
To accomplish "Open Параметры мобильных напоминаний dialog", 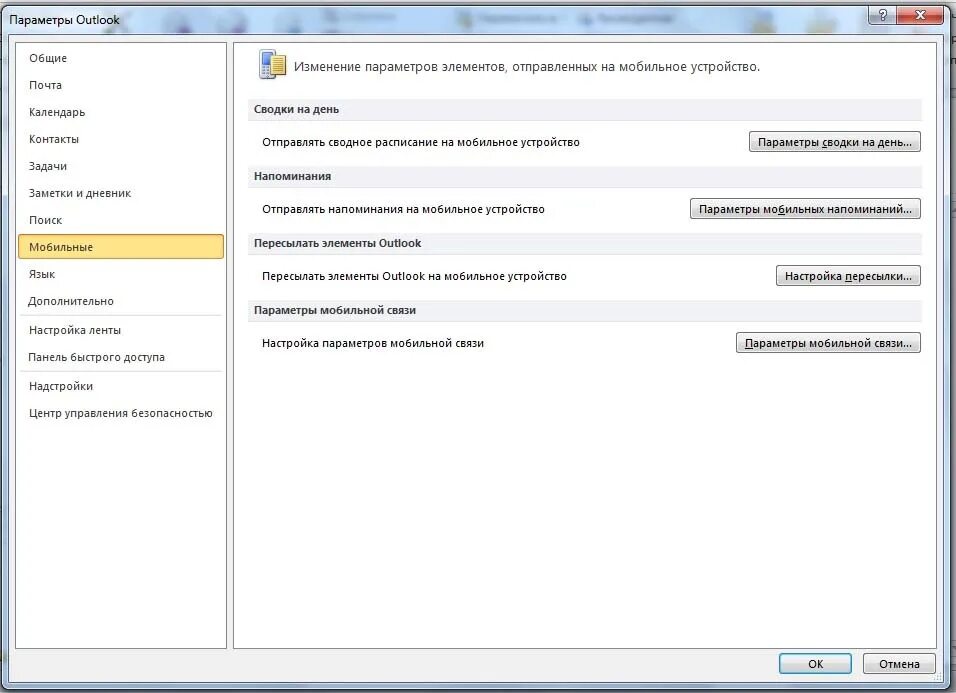I will pos(805,209).
